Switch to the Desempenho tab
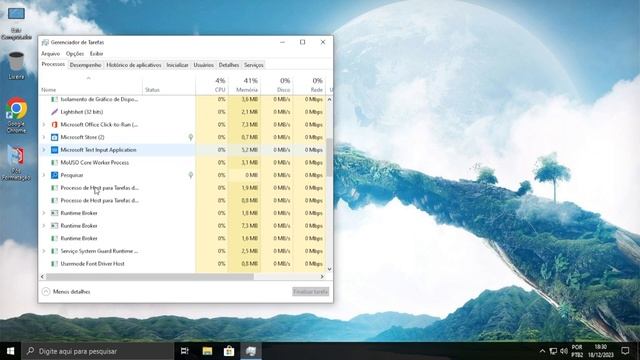This screenshot has height=360, width=640. click(x=85, y=65)
